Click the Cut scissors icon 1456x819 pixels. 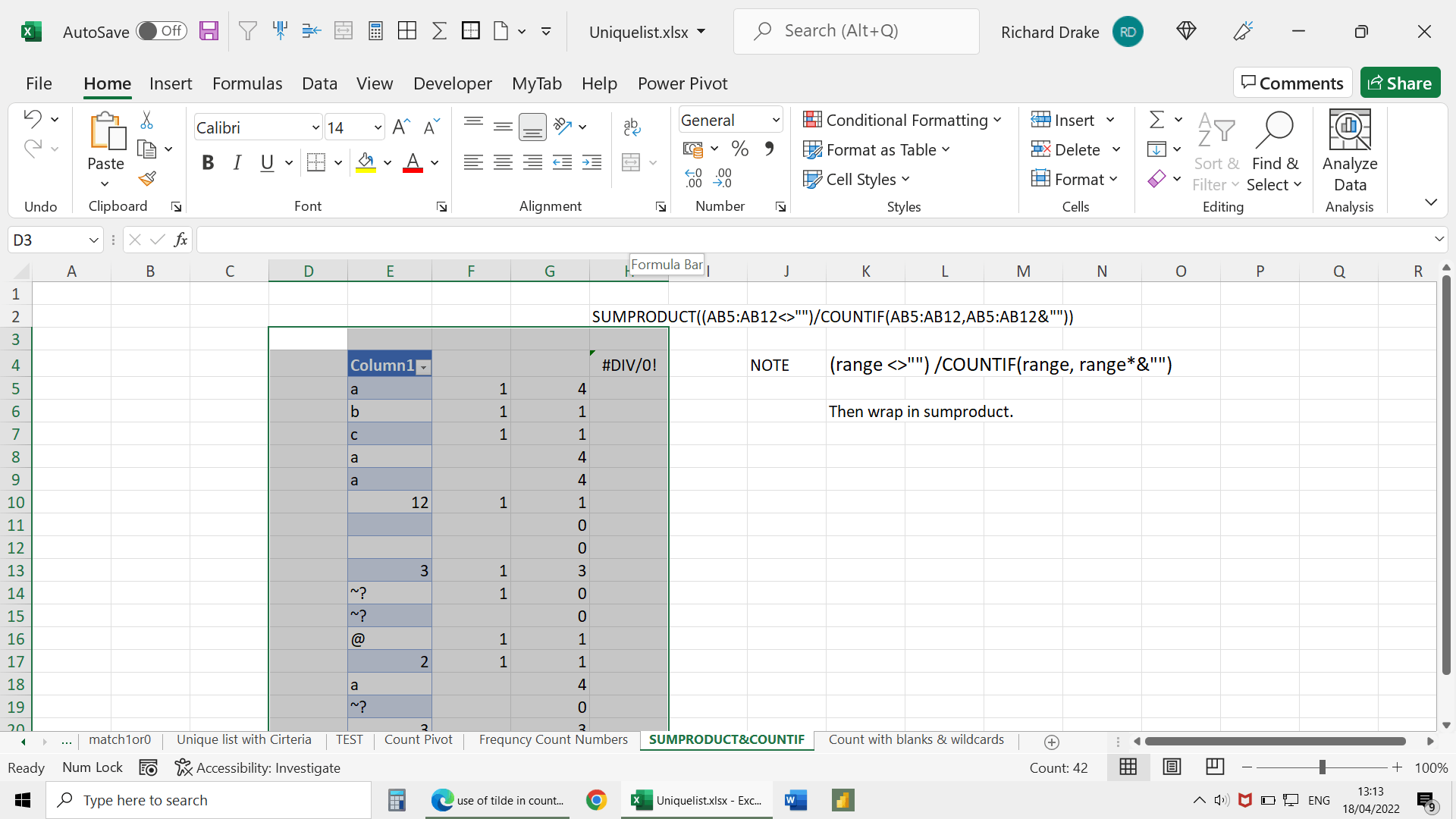146,120
